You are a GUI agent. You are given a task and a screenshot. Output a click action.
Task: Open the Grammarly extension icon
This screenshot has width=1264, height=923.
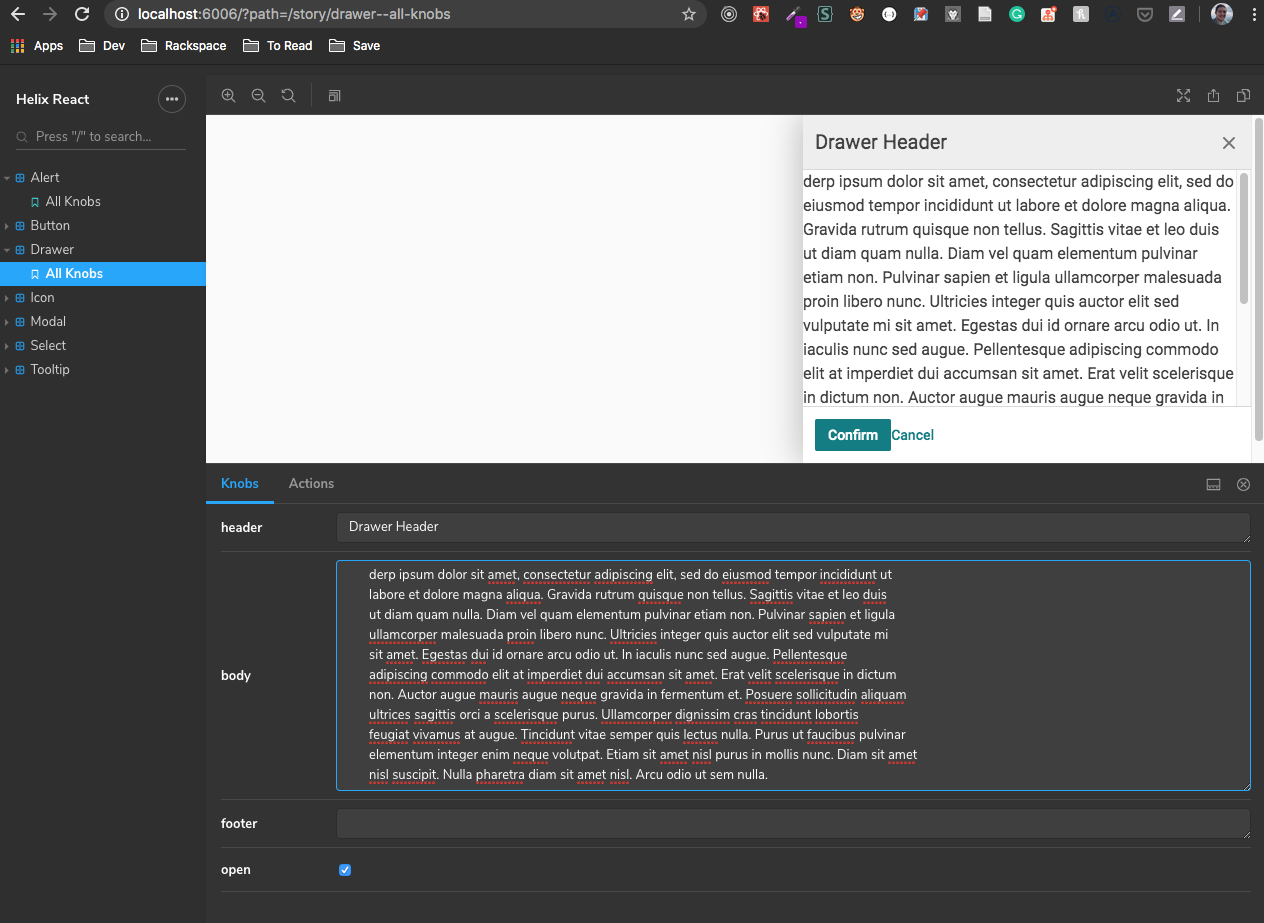1017,14
